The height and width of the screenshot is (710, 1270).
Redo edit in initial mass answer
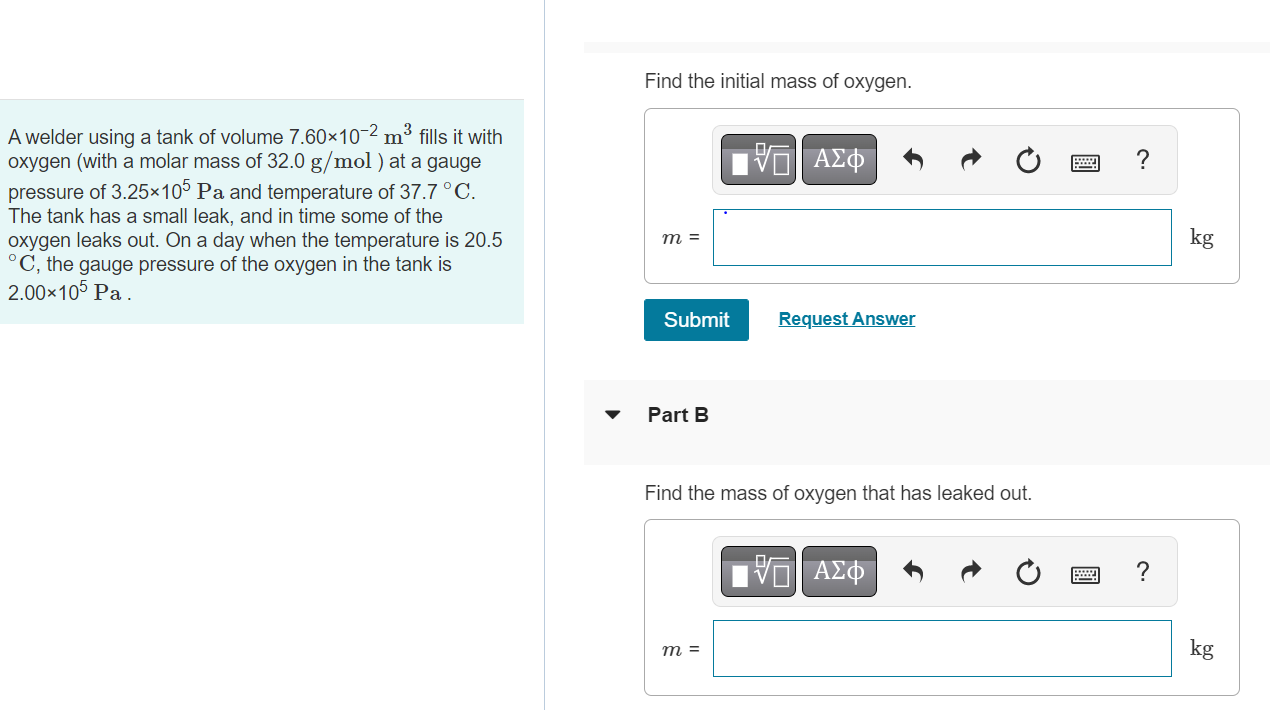click(970, 160)
